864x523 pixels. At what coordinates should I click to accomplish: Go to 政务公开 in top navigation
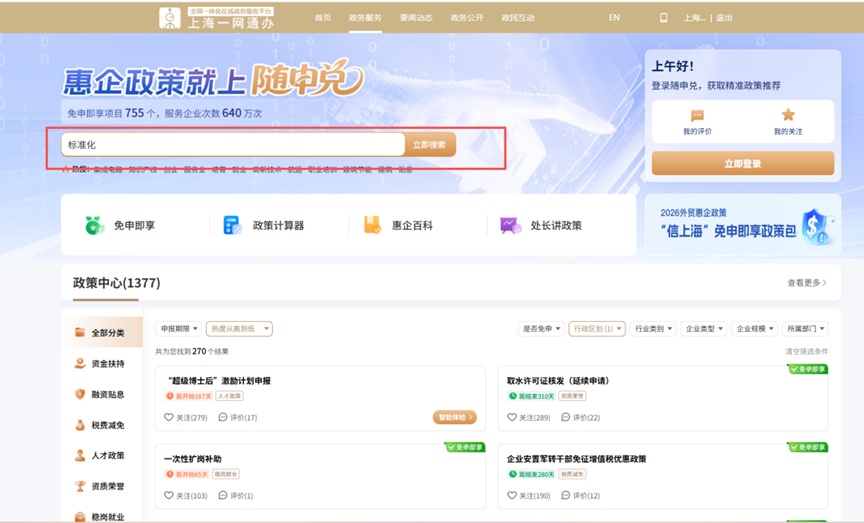point(466,18)
